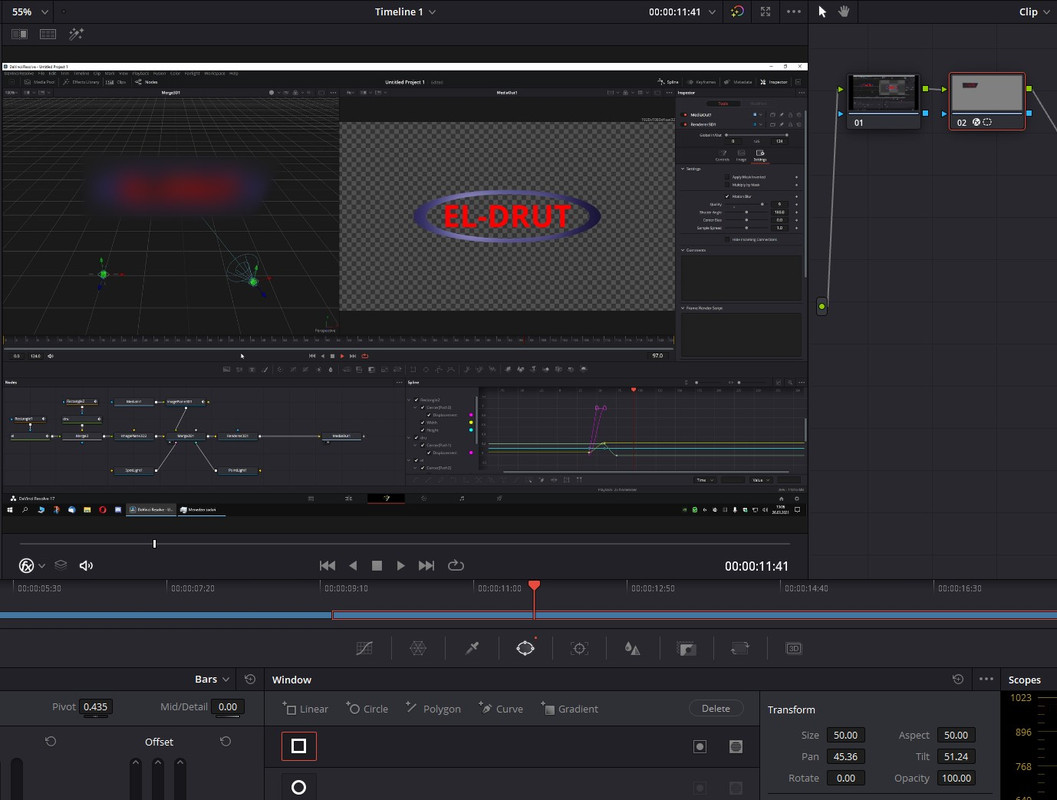Open the Timeline 1 dropdown

(x=405, y=11)
